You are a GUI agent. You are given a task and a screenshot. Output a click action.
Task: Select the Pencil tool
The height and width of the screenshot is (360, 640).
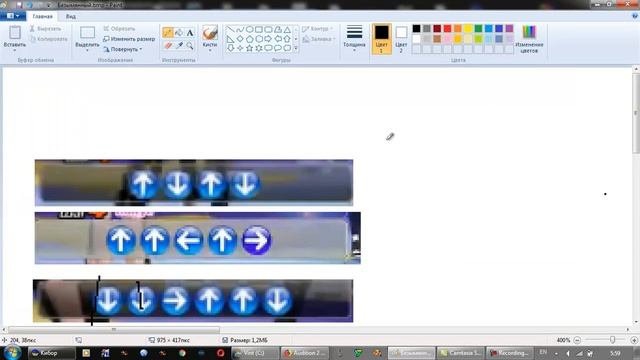click(x=168, y=33)
